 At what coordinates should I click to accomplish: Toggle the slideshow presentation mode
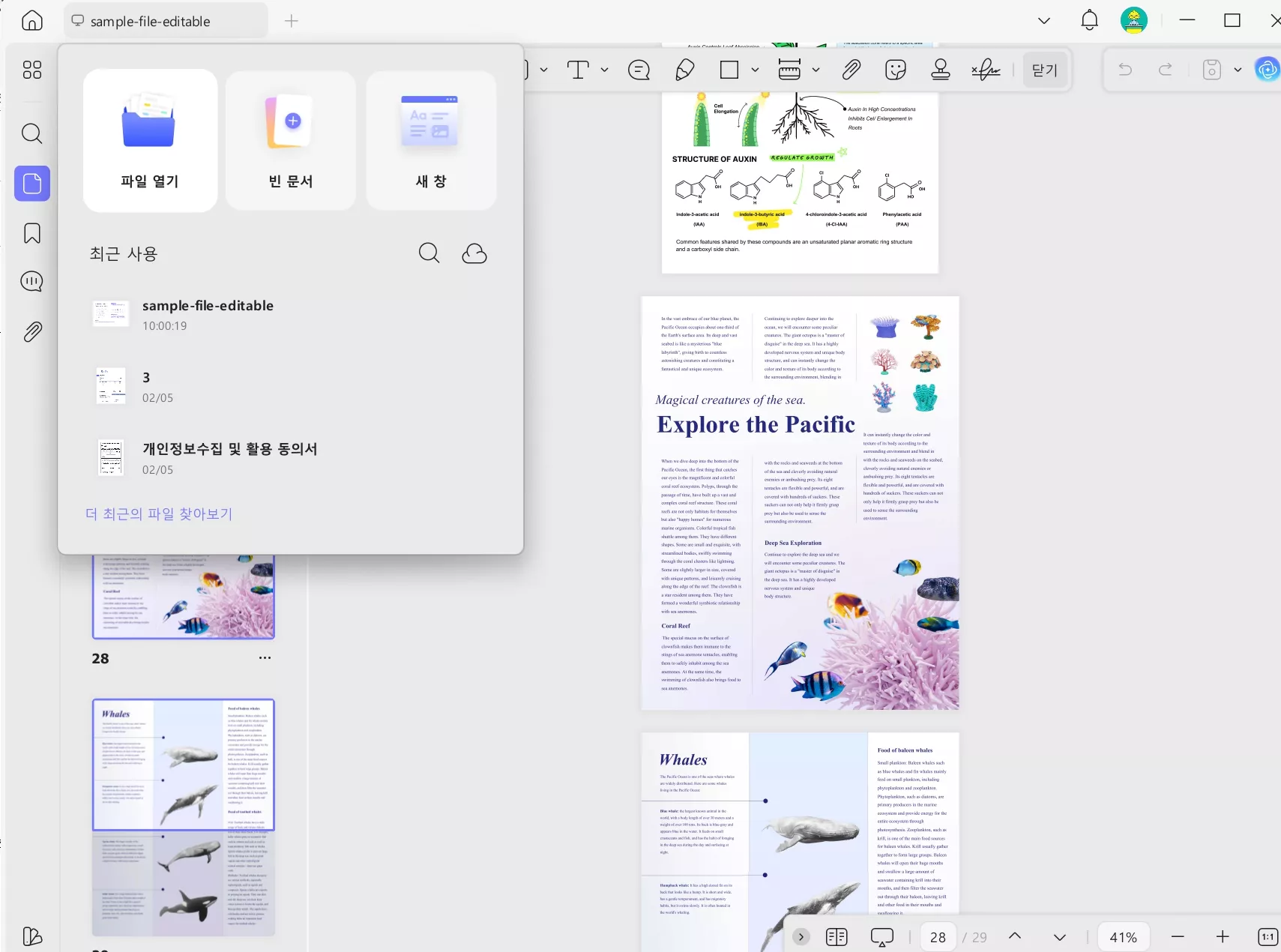coord(881,937)
